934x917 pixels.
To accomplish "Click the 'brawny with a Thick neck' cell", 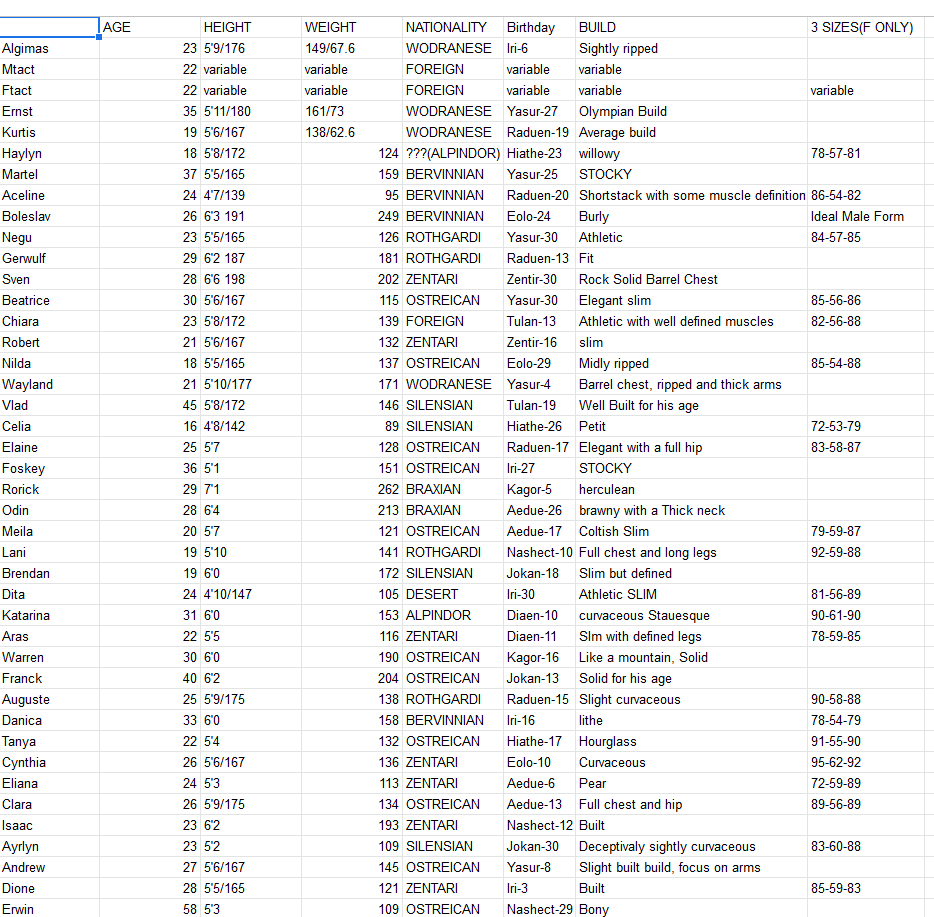I will 692,510.
